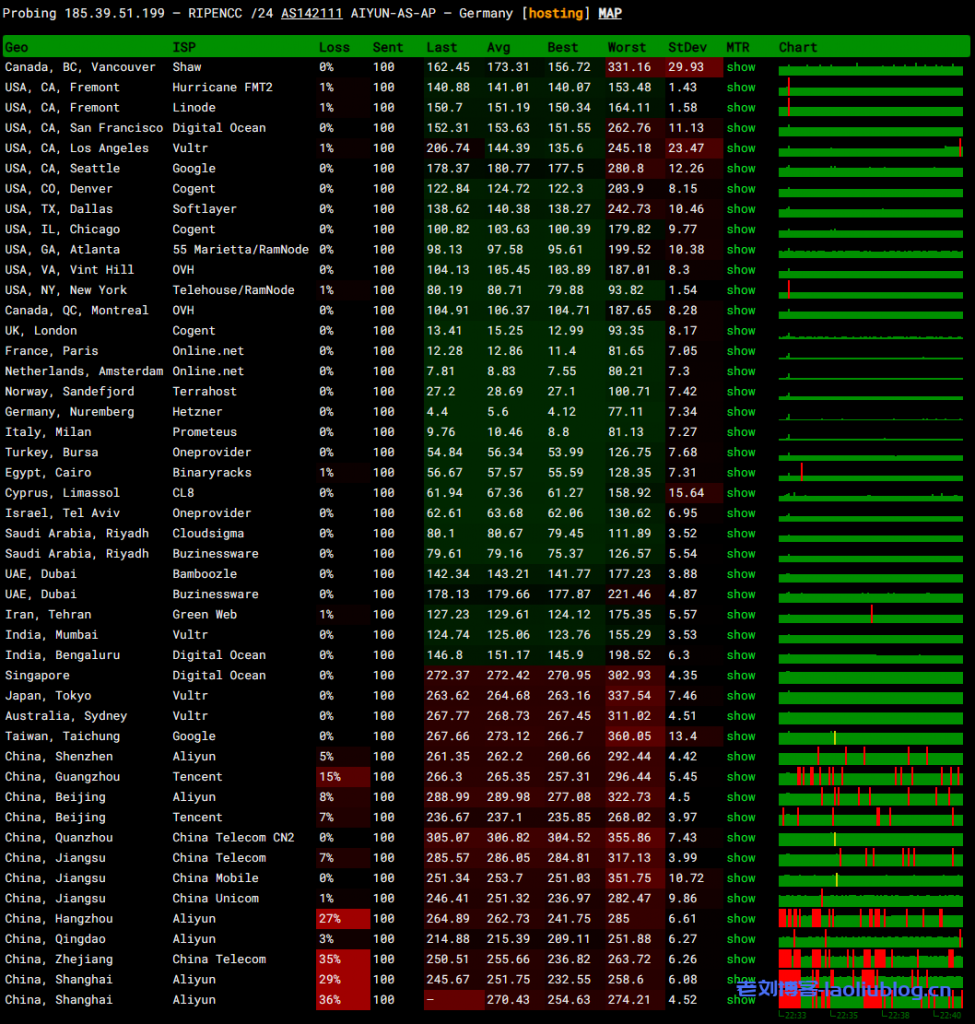Click the Sent column header
The image size is (975, 1024).
click(387, 47)
